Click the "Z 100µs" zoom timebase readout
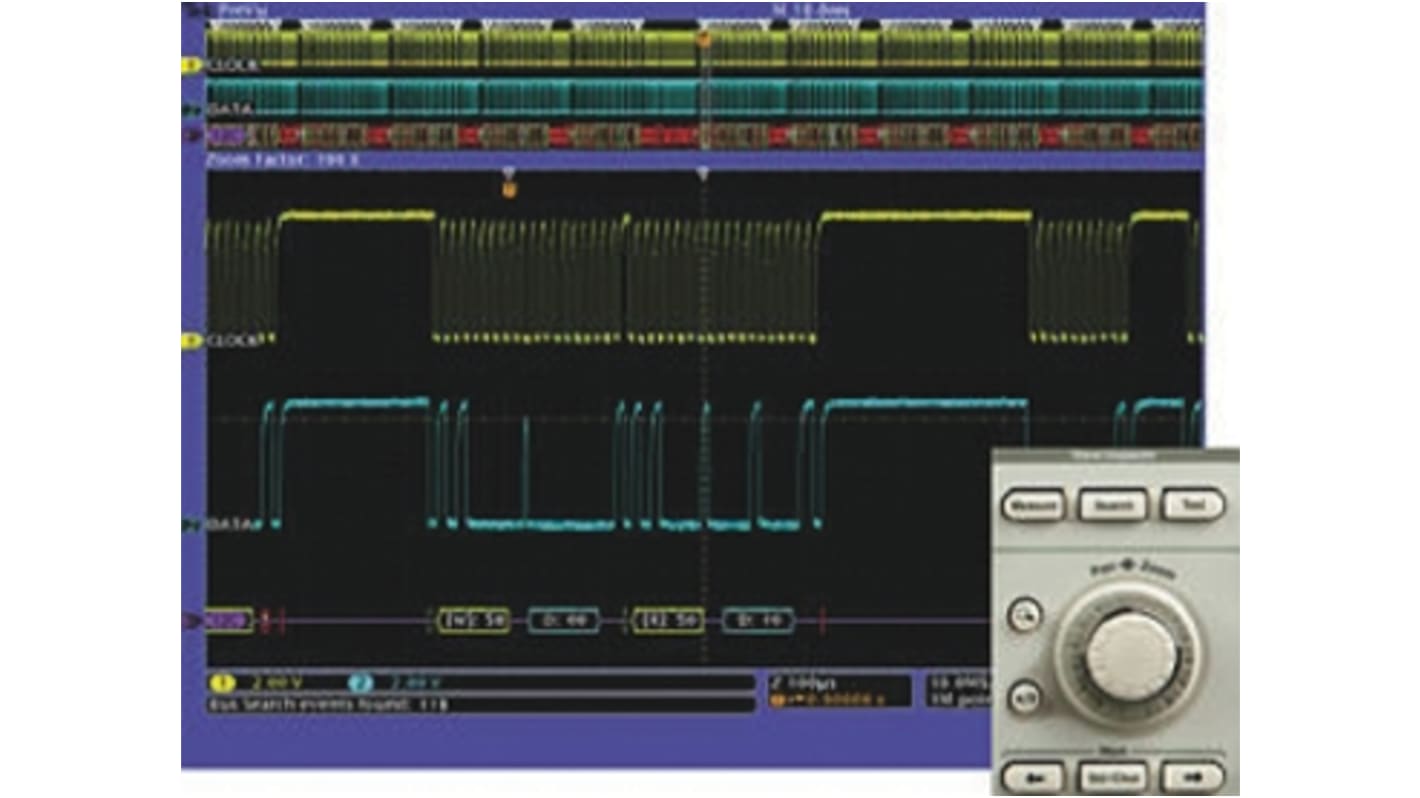1420x798 pixels. [x=803, y=683]
